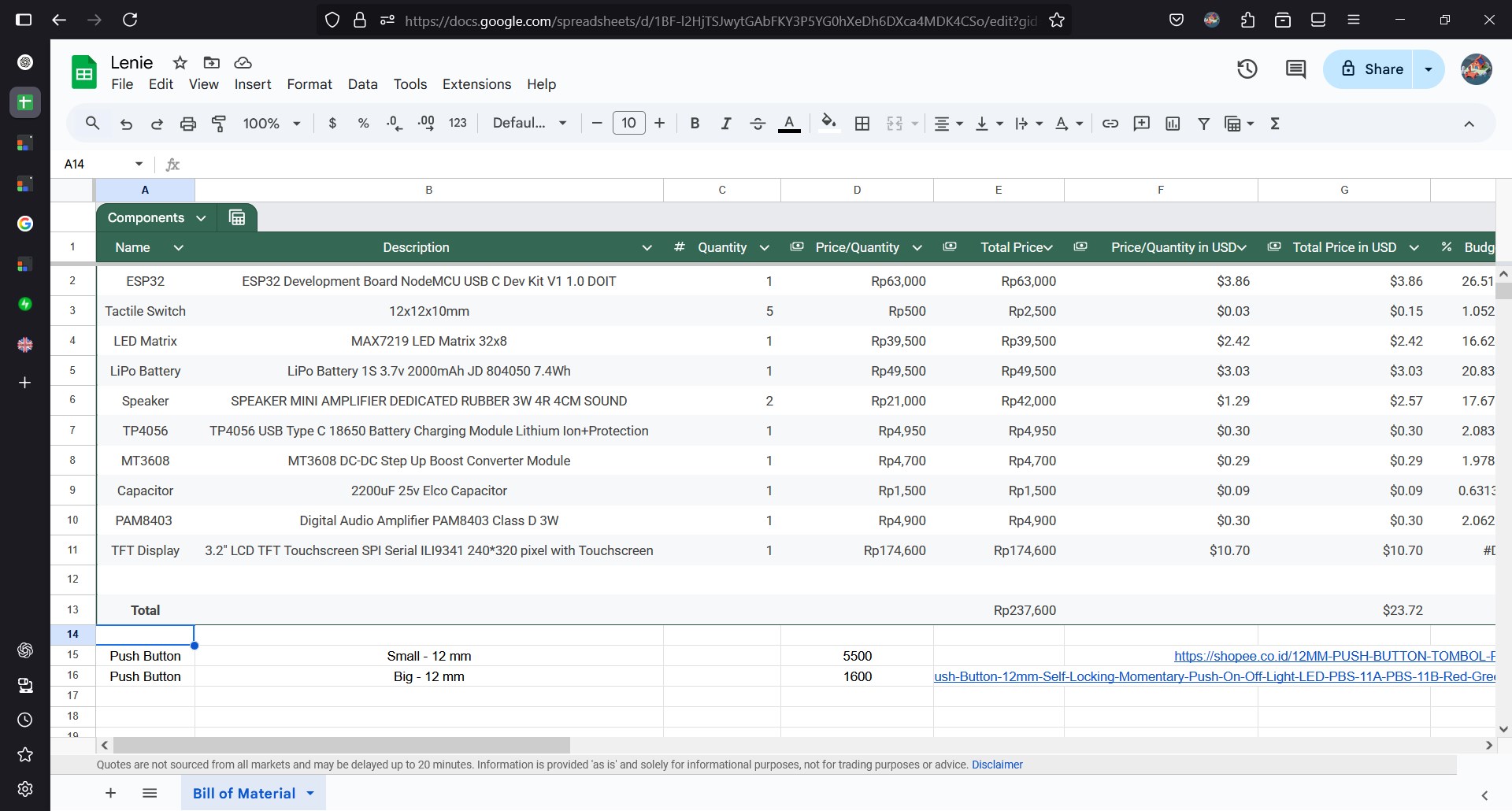Hide the menus with the collapse chevron
Image resolution: width=1512 pixels, height=811 pixels.
coord(1469,124)
